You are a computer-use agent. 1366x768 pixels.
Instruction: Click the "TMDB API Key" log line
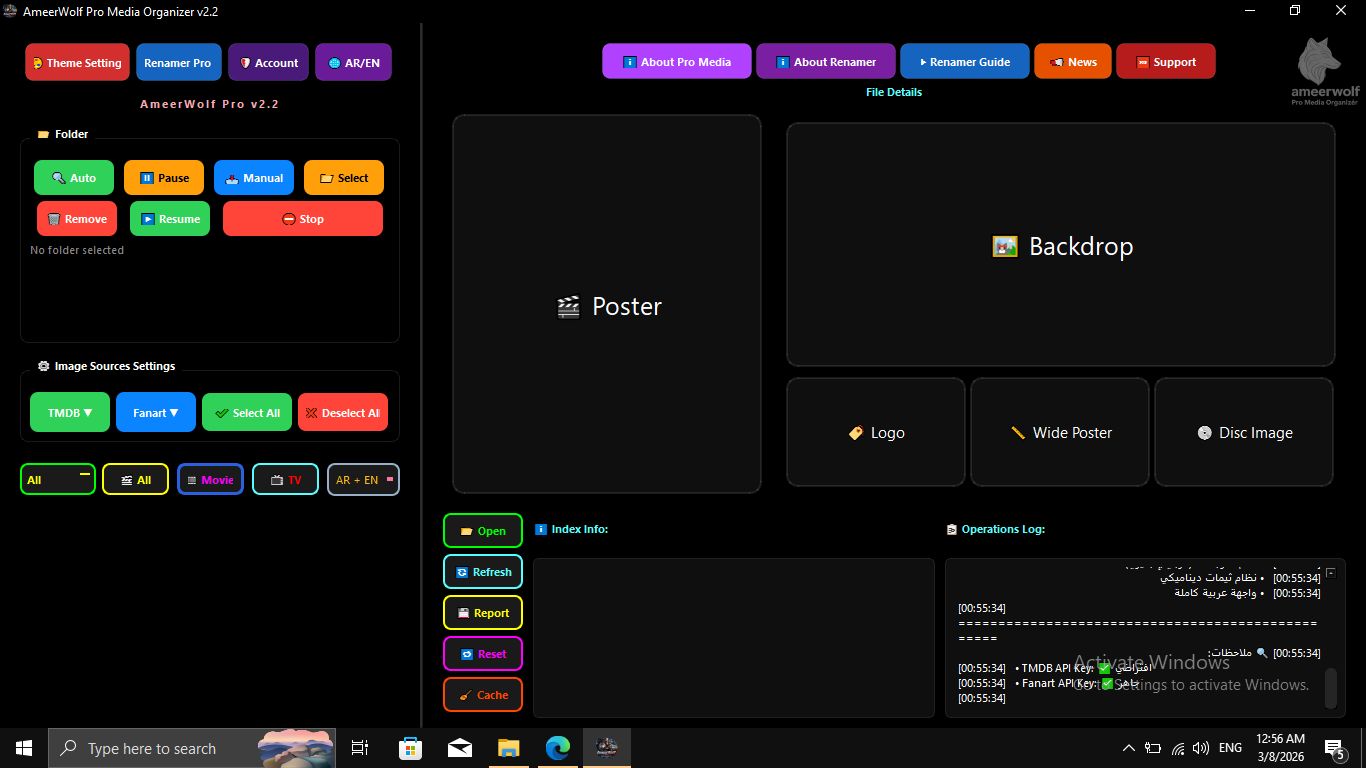click(1055, 668)
